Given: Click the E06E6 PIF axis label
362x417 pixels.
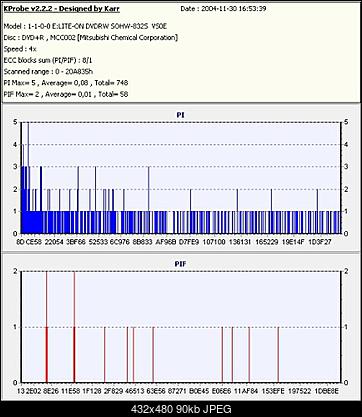Looking at the screenshot, I should coord(222,391).
